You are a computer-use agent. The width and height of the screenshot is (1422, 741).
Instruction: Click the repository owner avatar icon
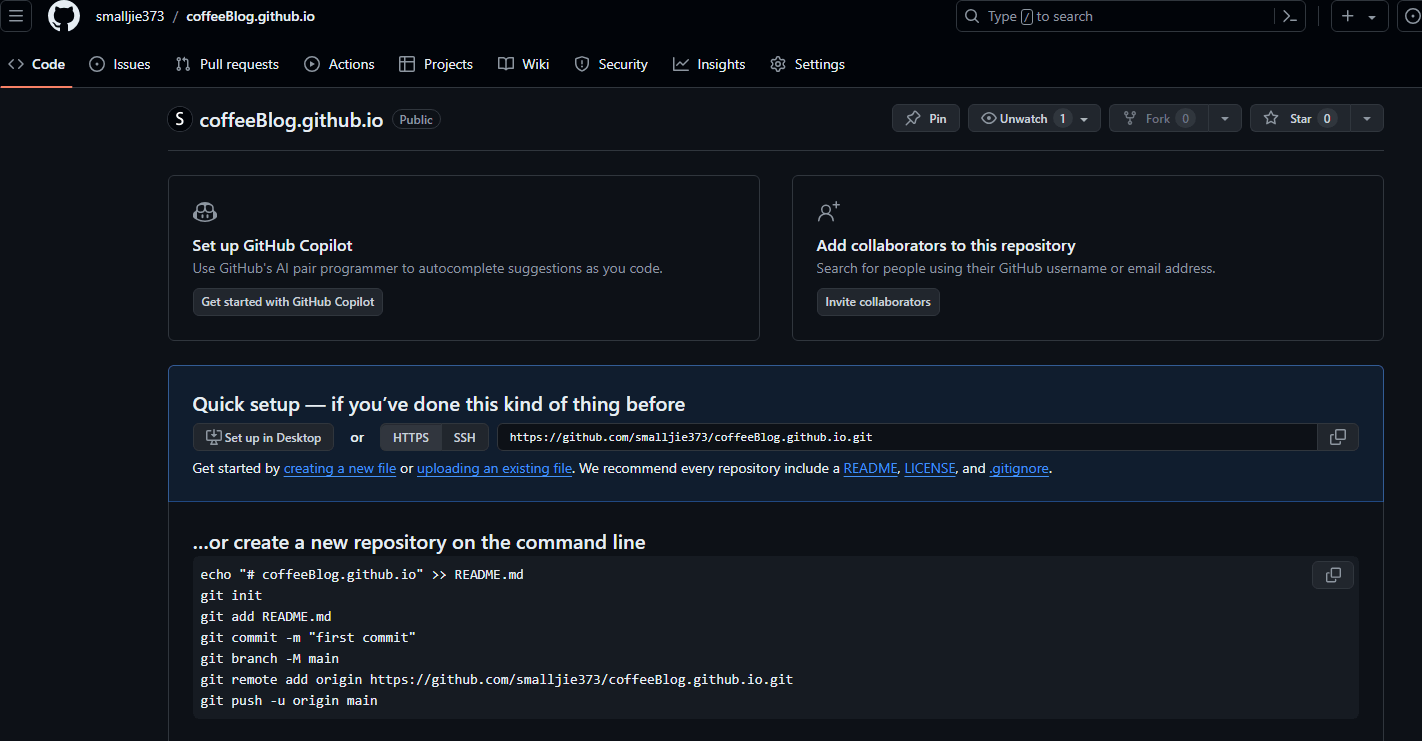tap(179, 119)
